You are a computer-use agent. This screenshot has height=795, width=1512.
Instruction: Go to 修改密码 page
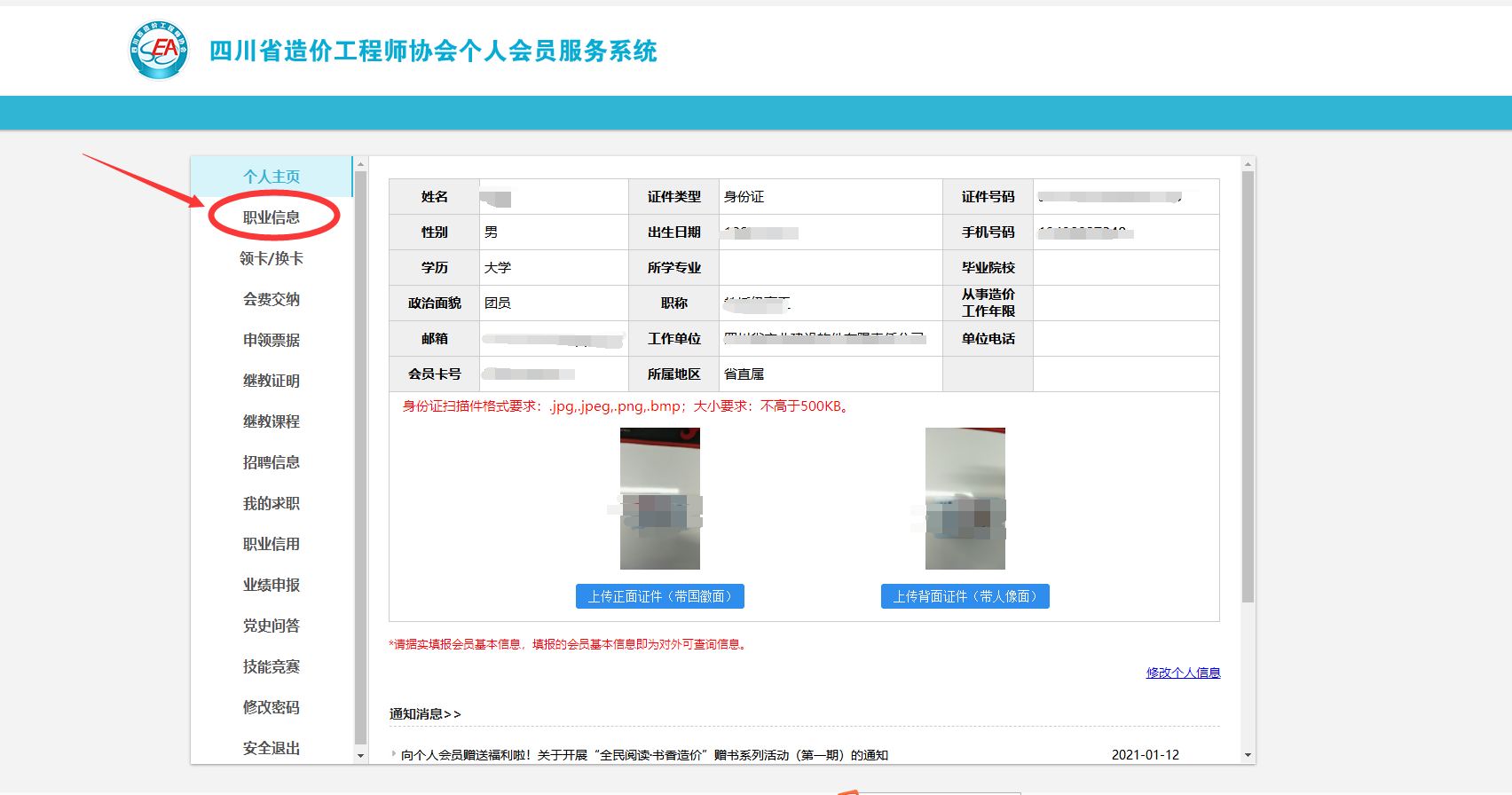point(272,707)
